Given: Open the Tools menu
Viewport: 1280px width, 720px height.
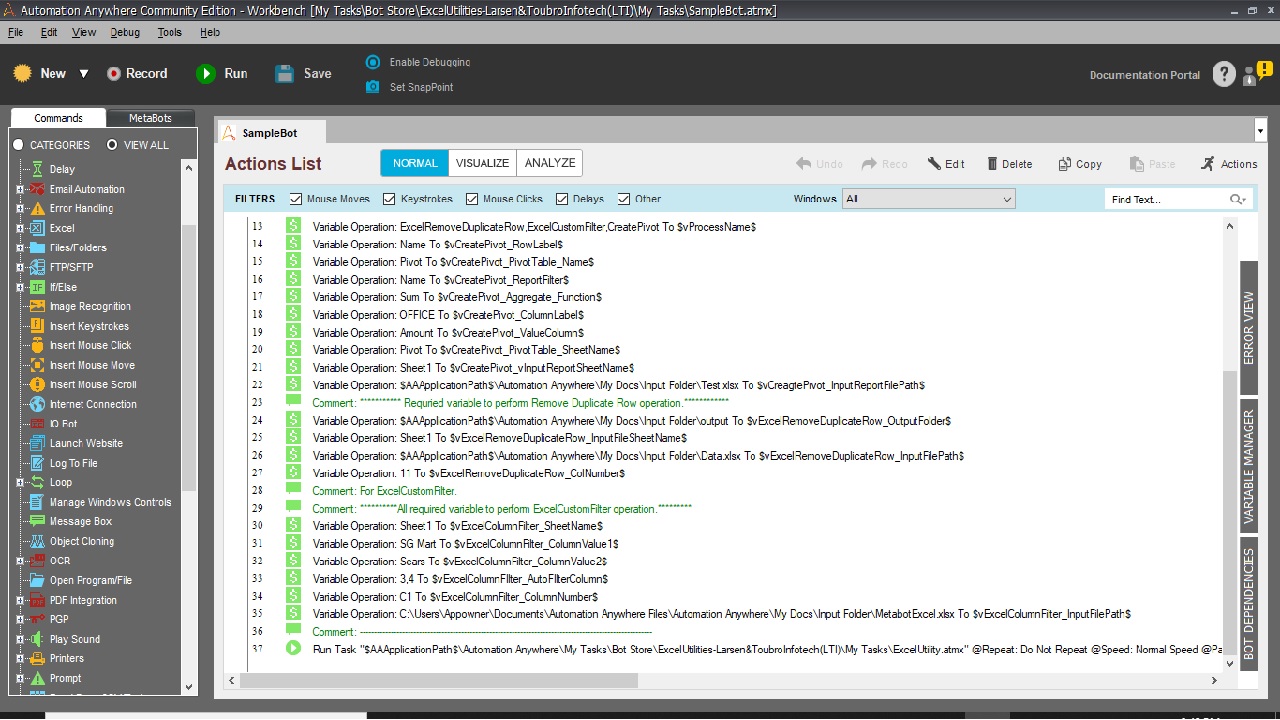Looking at the screenshot, I should click(170, 32).
